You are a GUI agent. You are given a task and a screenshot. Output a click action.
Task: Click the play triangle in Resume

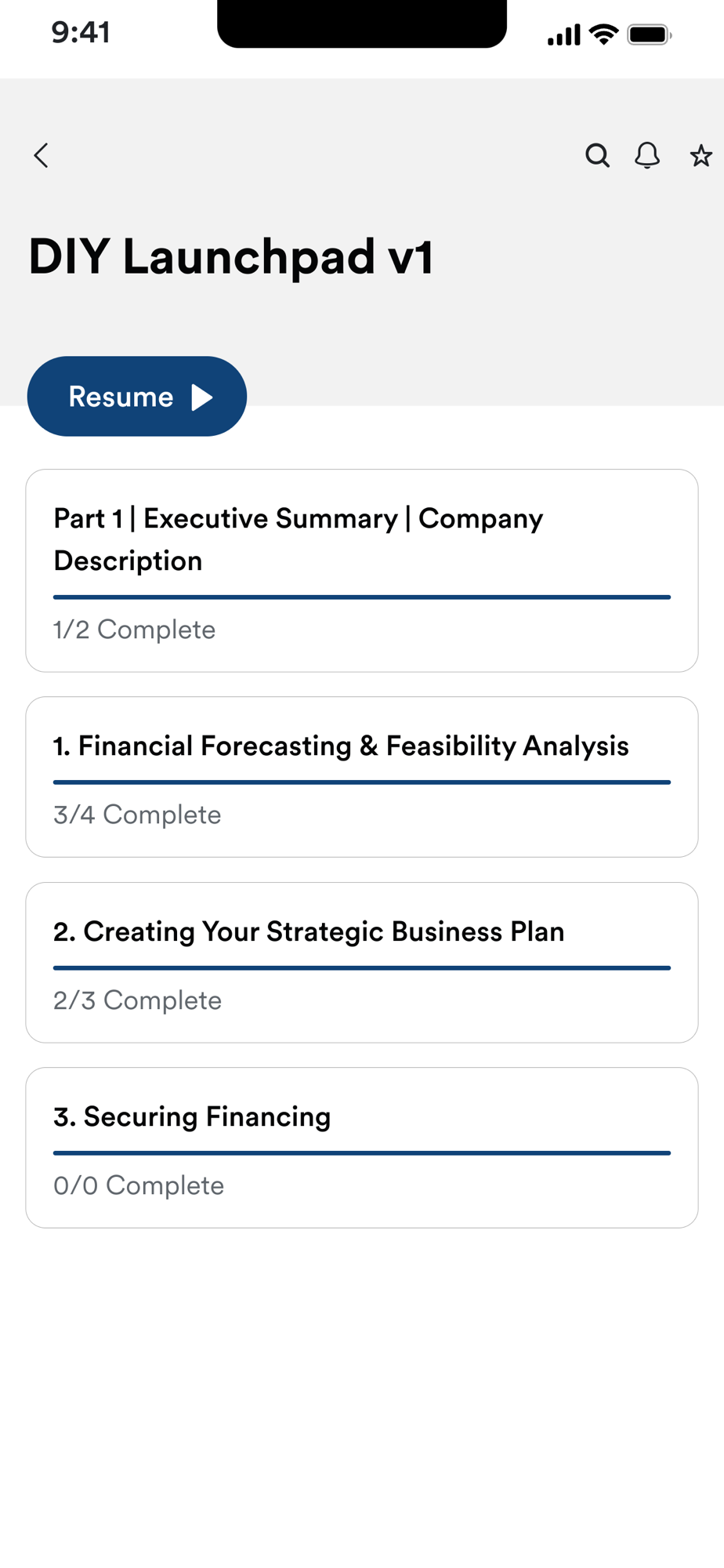point(202,397)
